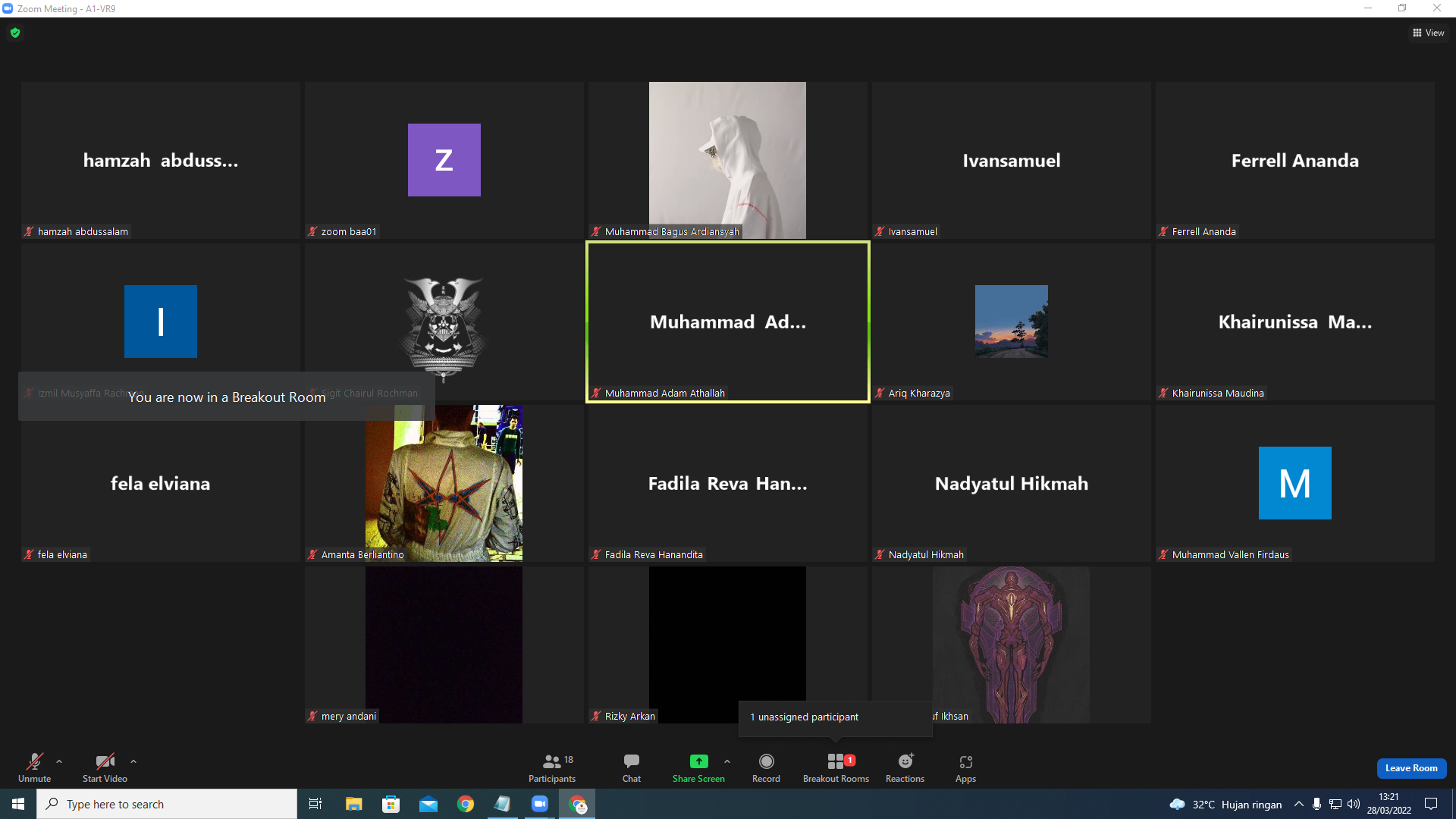The height and width of the screenshot is (819, 1456).
Task: Click the Leave Room button
Action: [1411, 768]
